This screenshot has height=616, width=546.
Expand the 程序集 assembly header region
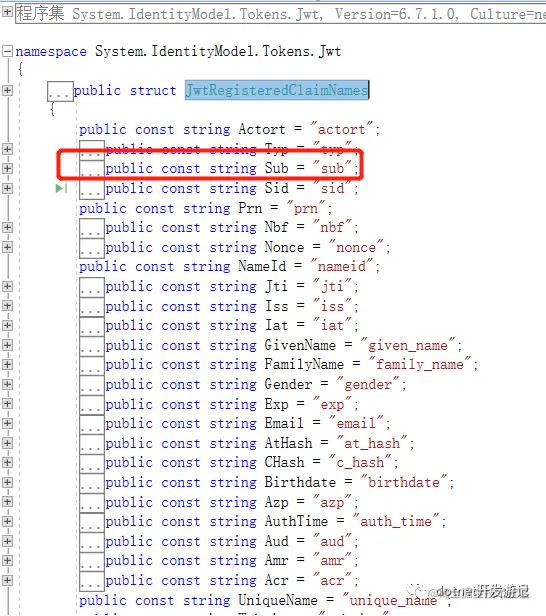(x=7, y=12)
